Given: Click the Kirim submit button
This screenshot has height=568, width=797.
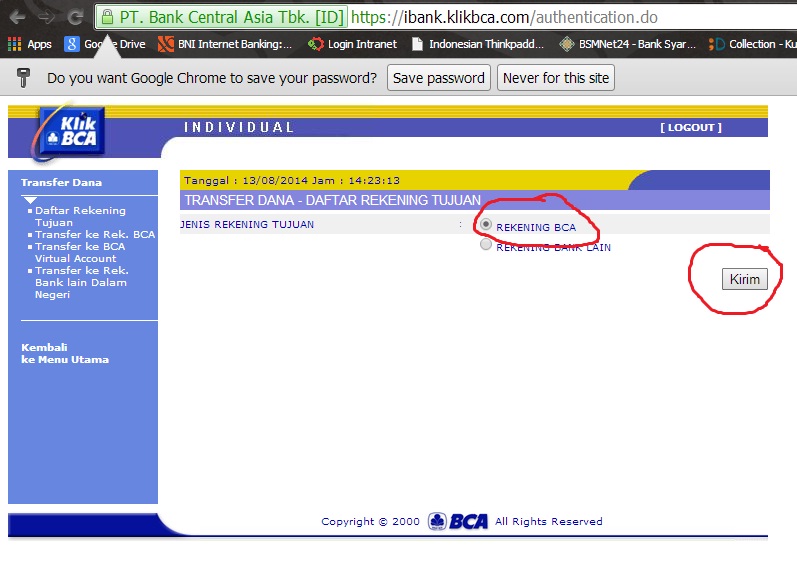Looking at the screenshot, I should (x=745, y=279).
